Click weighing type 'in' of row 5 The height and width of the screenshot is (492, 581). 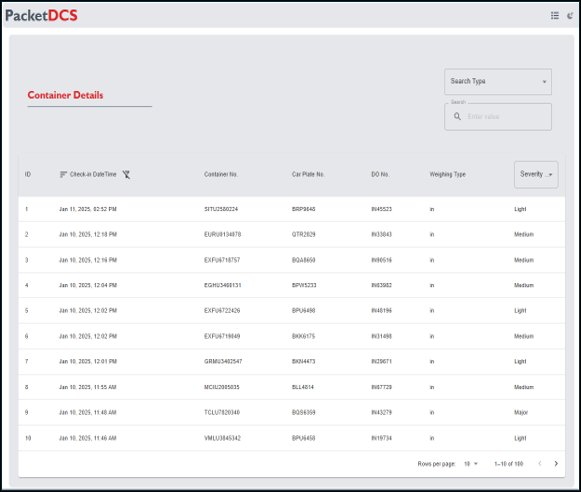(x=432, y=310)
